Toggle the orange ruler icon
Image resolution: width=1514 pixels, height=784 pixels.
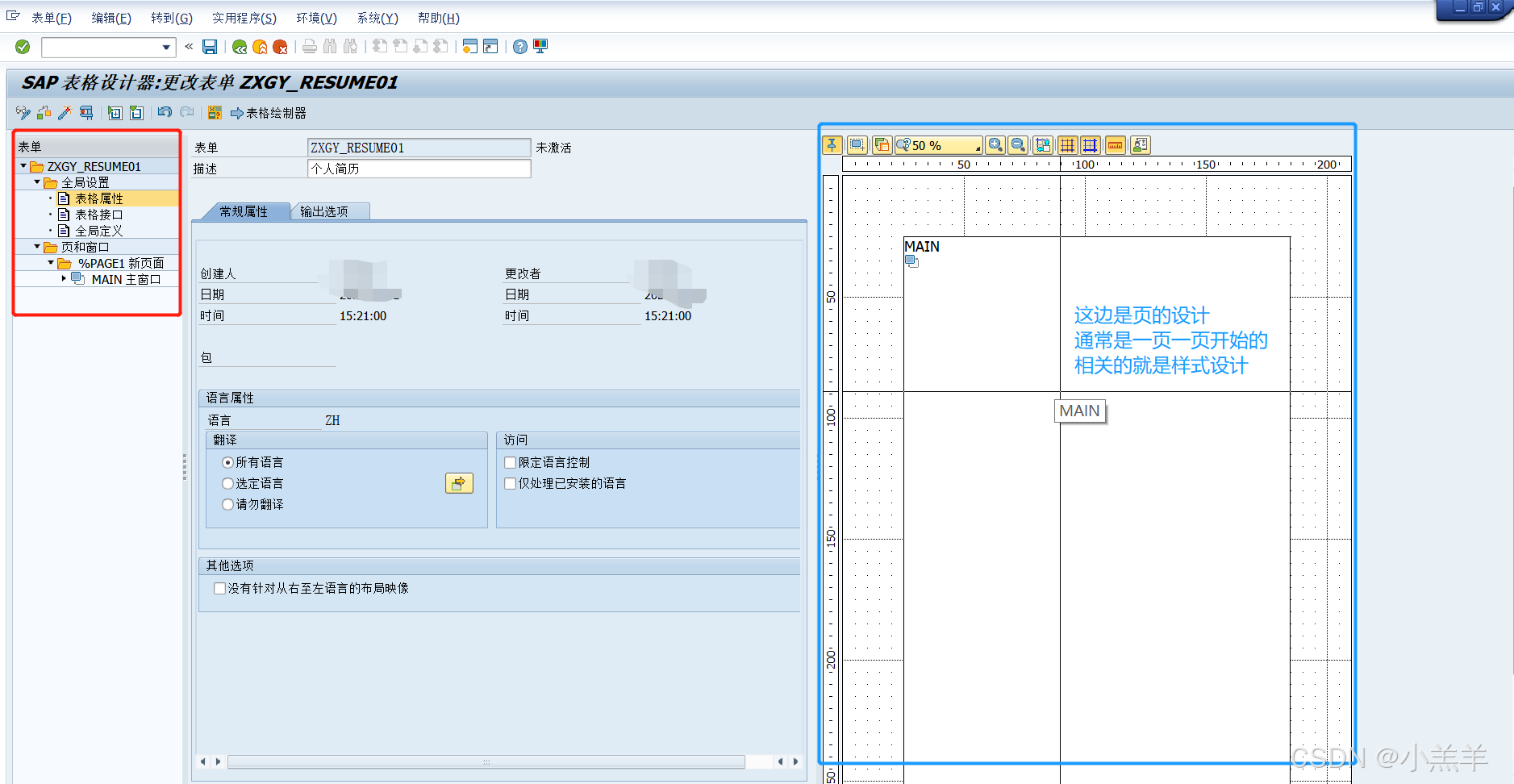tap(1116, 145)
